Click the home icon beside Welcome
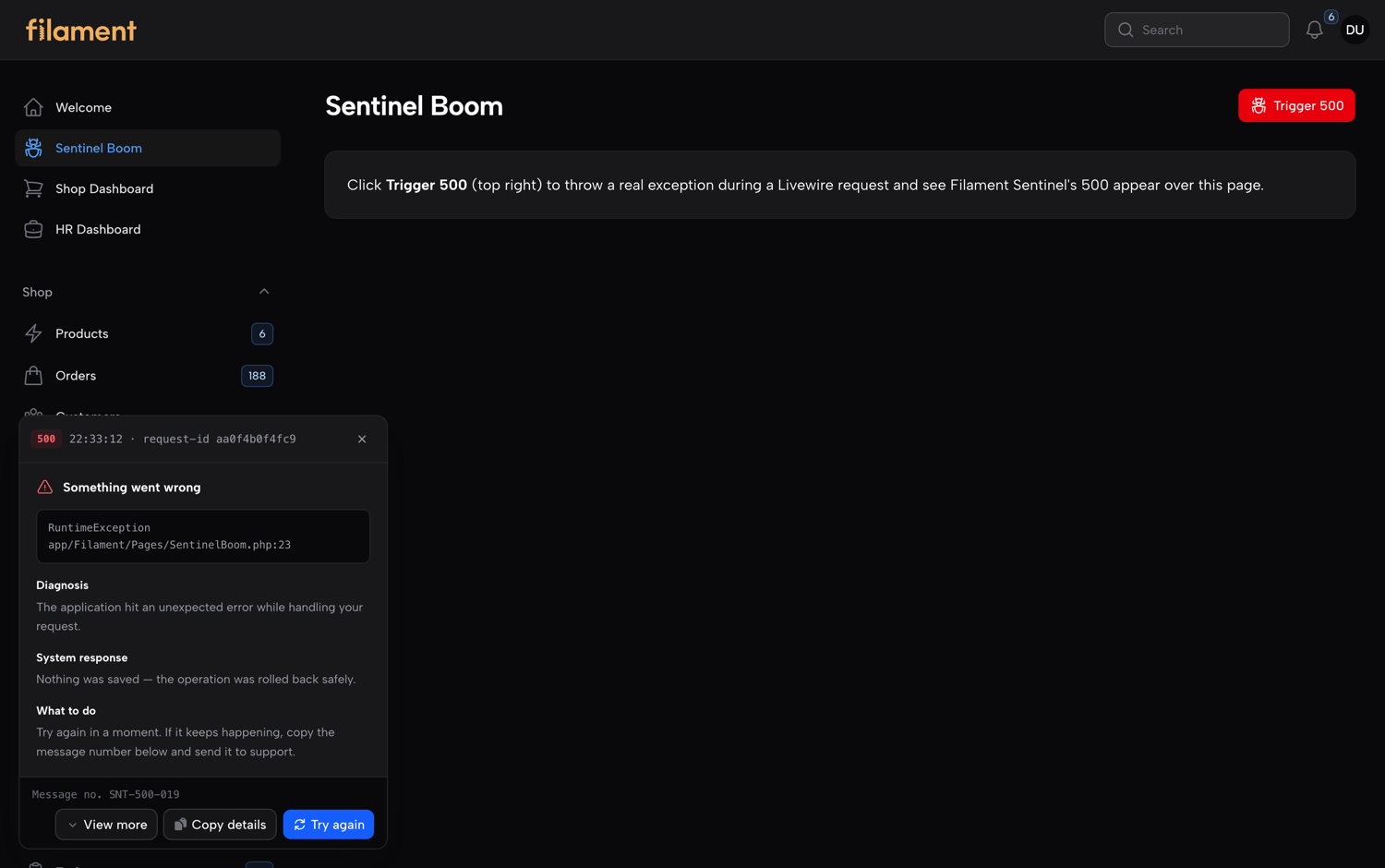This screenshot has height=868, width=1385. point(33,107)
